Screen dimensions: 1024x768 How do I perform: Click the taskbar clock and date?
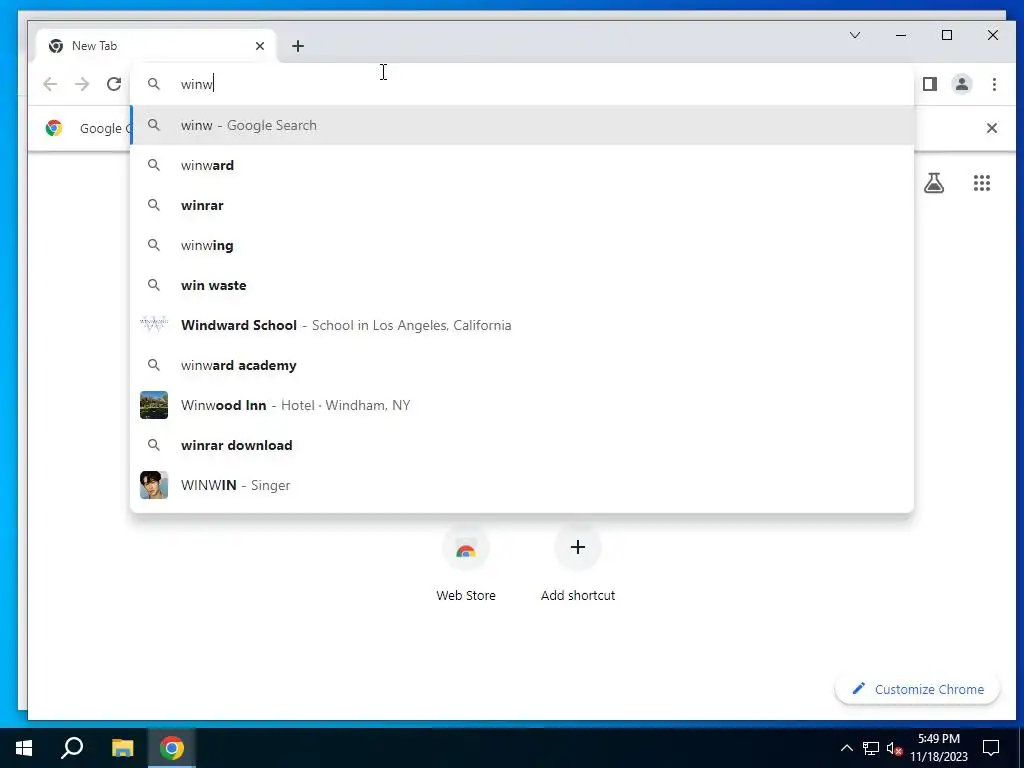[939, 748]
